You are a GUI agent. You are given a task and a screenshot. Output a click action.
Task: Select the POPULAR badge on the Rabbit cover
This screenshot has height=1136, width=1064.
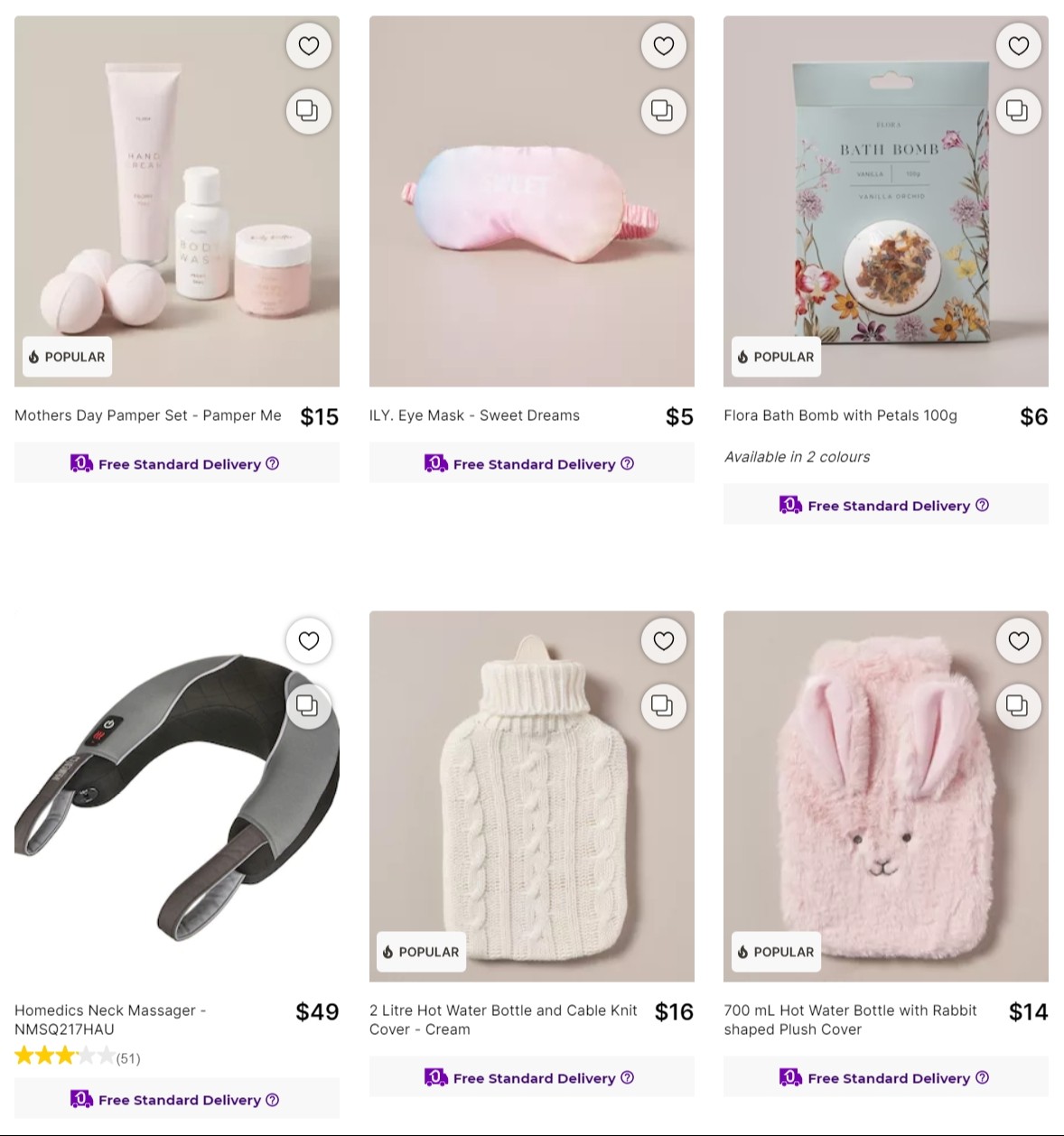[776, 952]
